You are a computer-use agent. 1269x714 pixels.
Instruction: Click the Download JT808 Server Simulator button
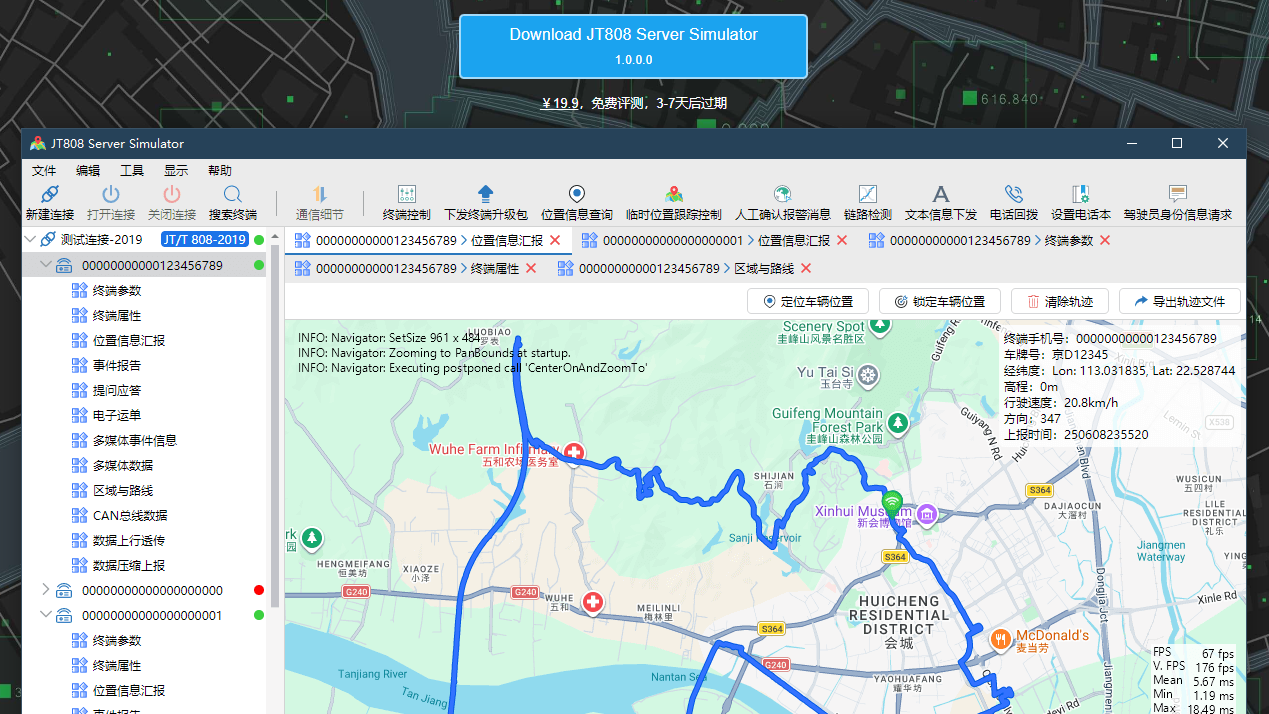633,45
